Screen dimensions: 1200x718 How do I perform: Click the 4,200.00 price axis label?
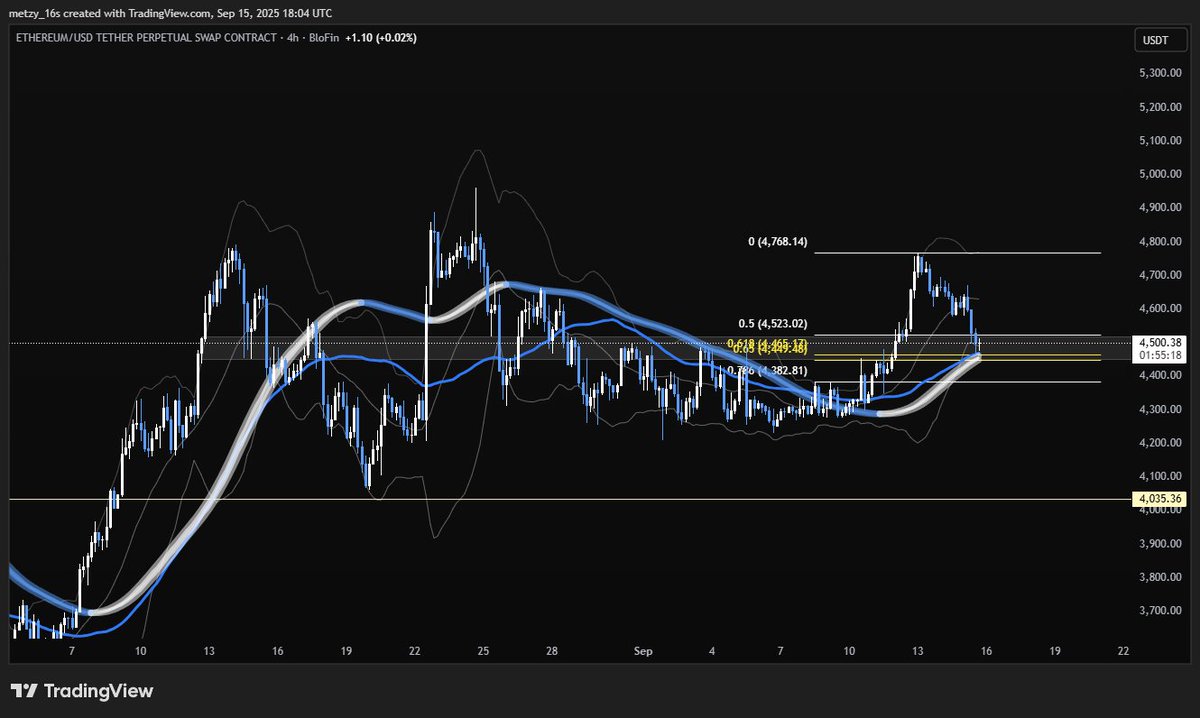[1160, 443]
